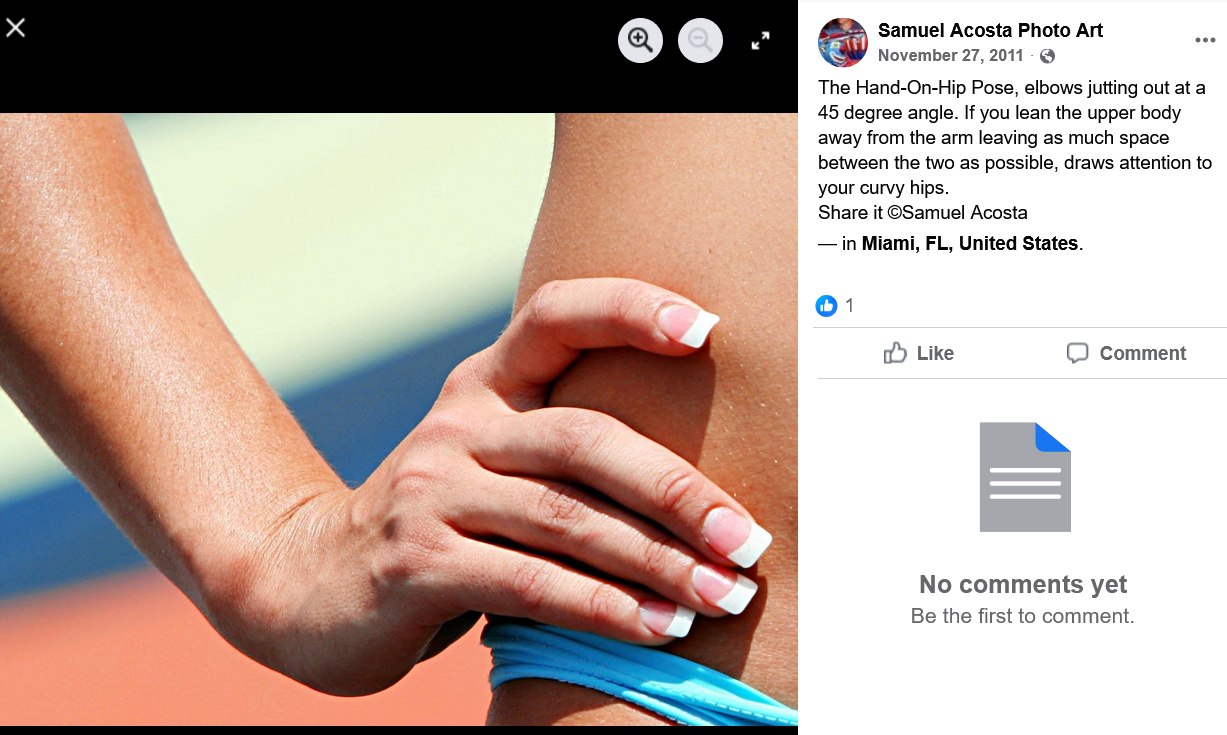Open Samuel Acosta Photo Art profile picture
This screenshot has width=1227, height=735.
coord(843,42)
